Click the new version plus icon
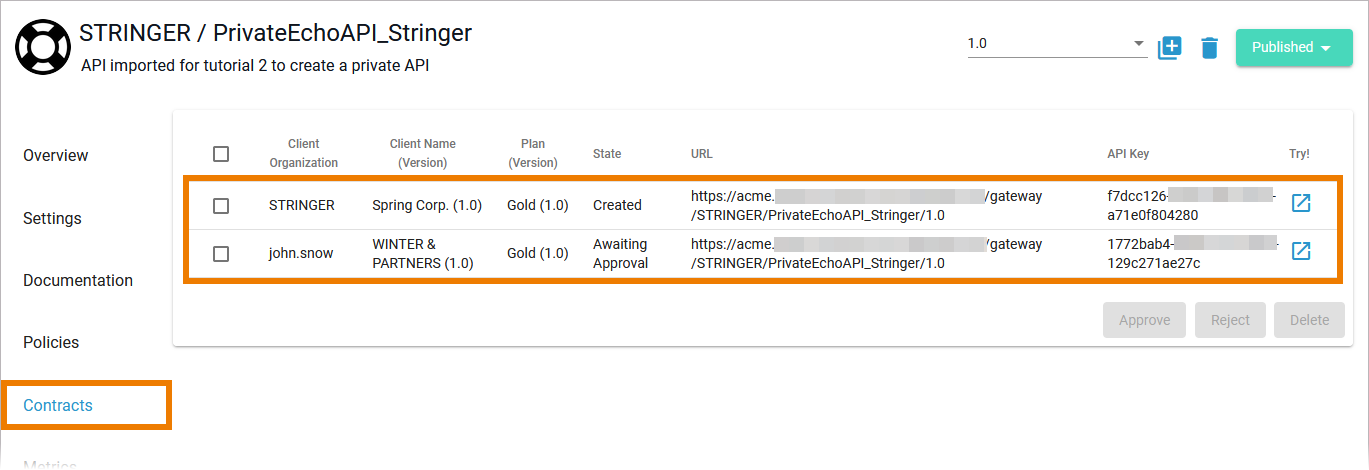The height and width of the screenshot is (470, 1369). click(x=1170, y=47)
